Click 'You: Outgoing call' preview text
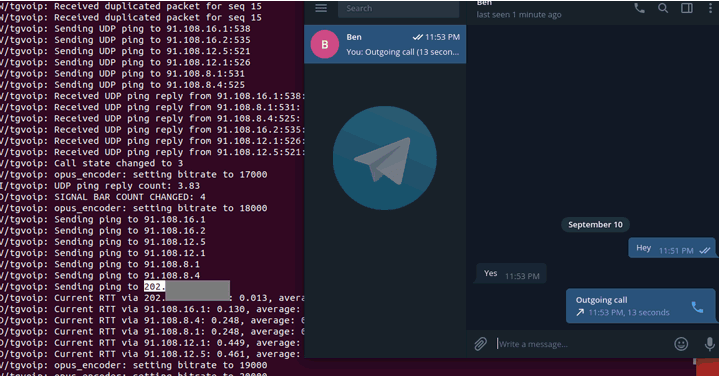 (402, 52)
